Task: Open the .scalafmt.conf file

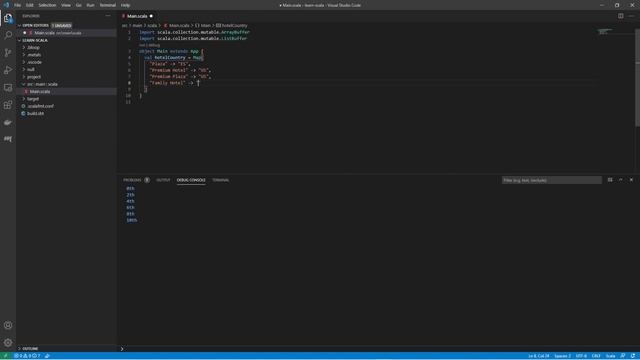Action: pos(40,106)
